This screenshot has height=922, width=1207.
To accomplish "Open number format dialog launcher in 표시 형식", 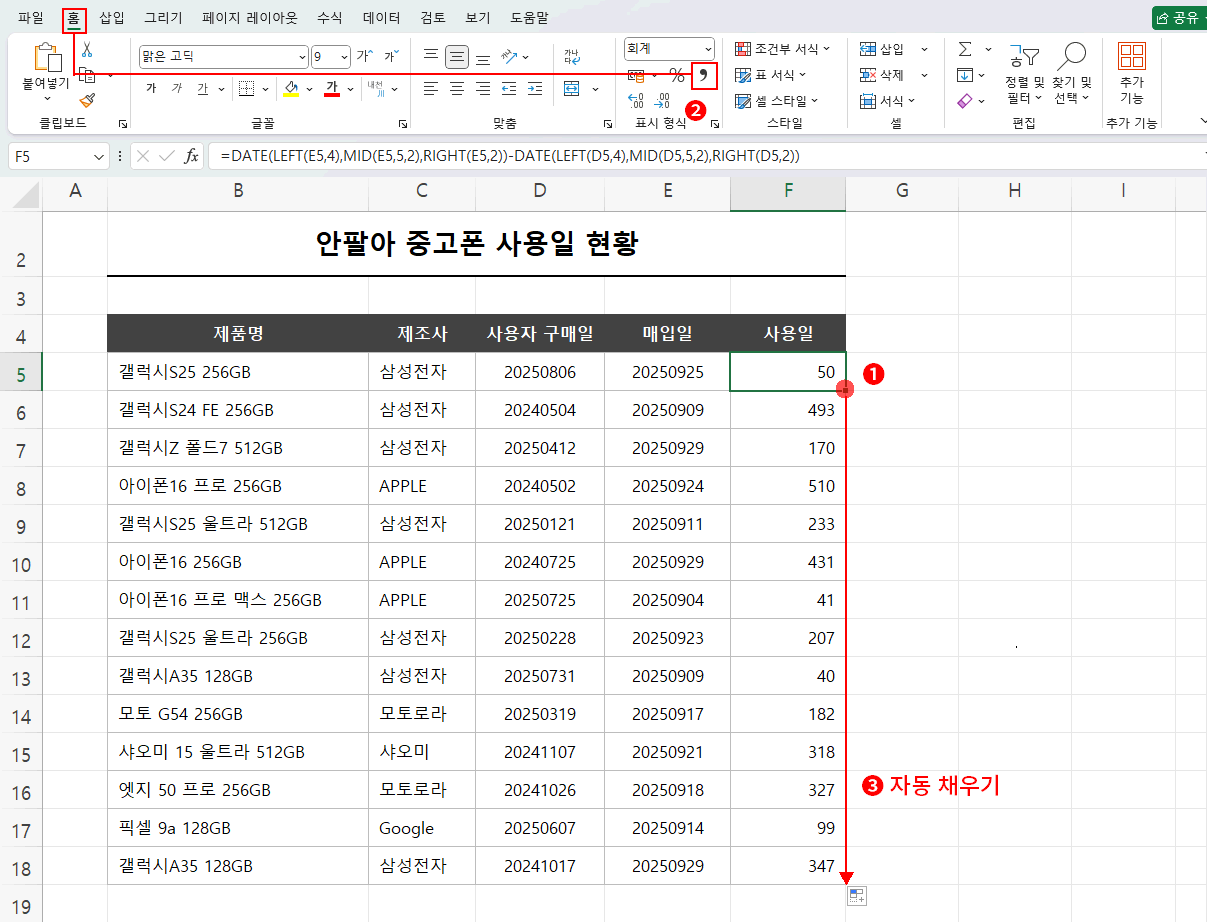I will click(715, 124).
